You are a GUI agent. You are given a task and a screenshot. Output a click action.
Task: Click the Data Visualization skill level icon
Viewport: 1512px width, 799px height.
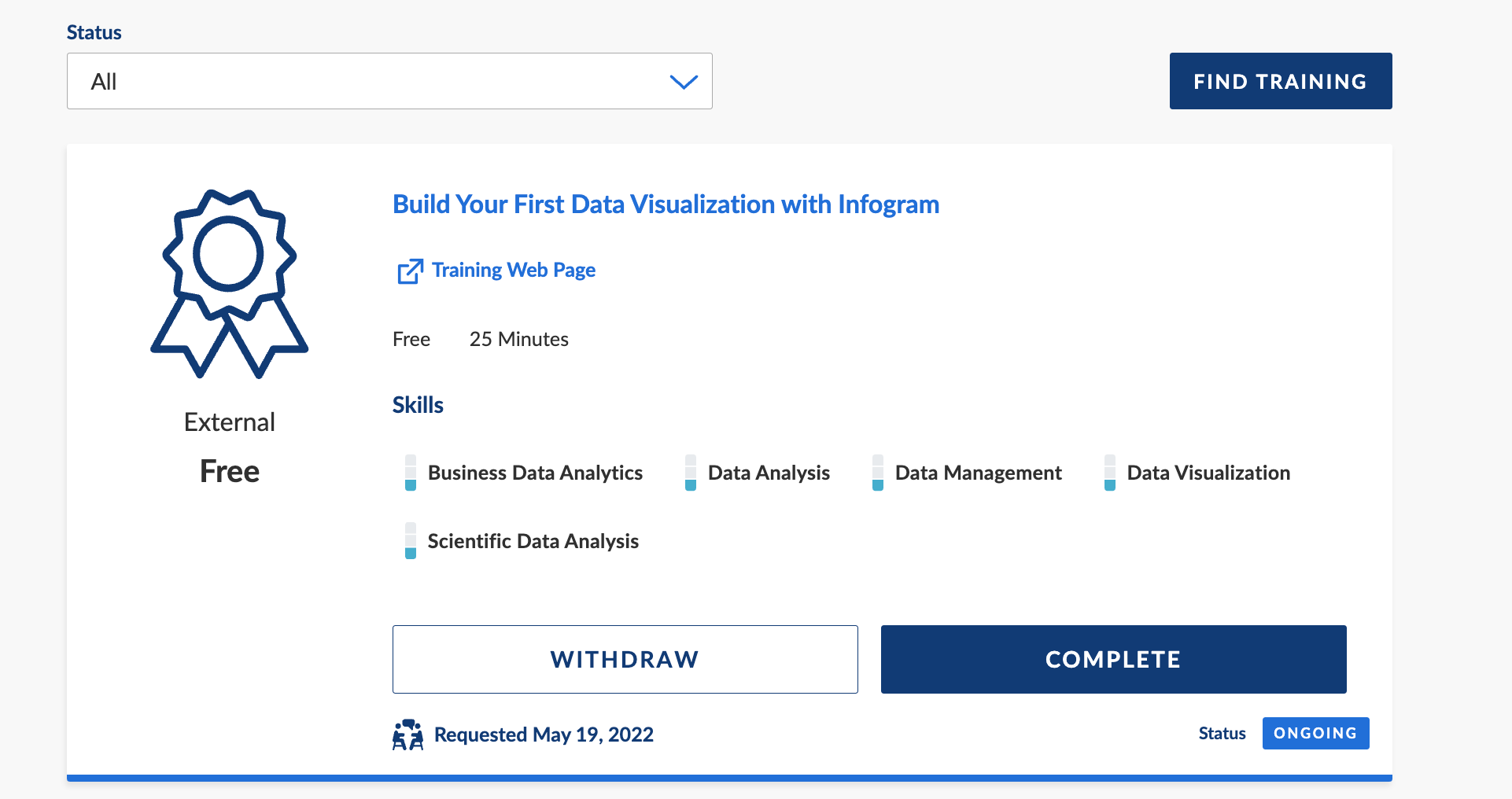pos(1110,473)
